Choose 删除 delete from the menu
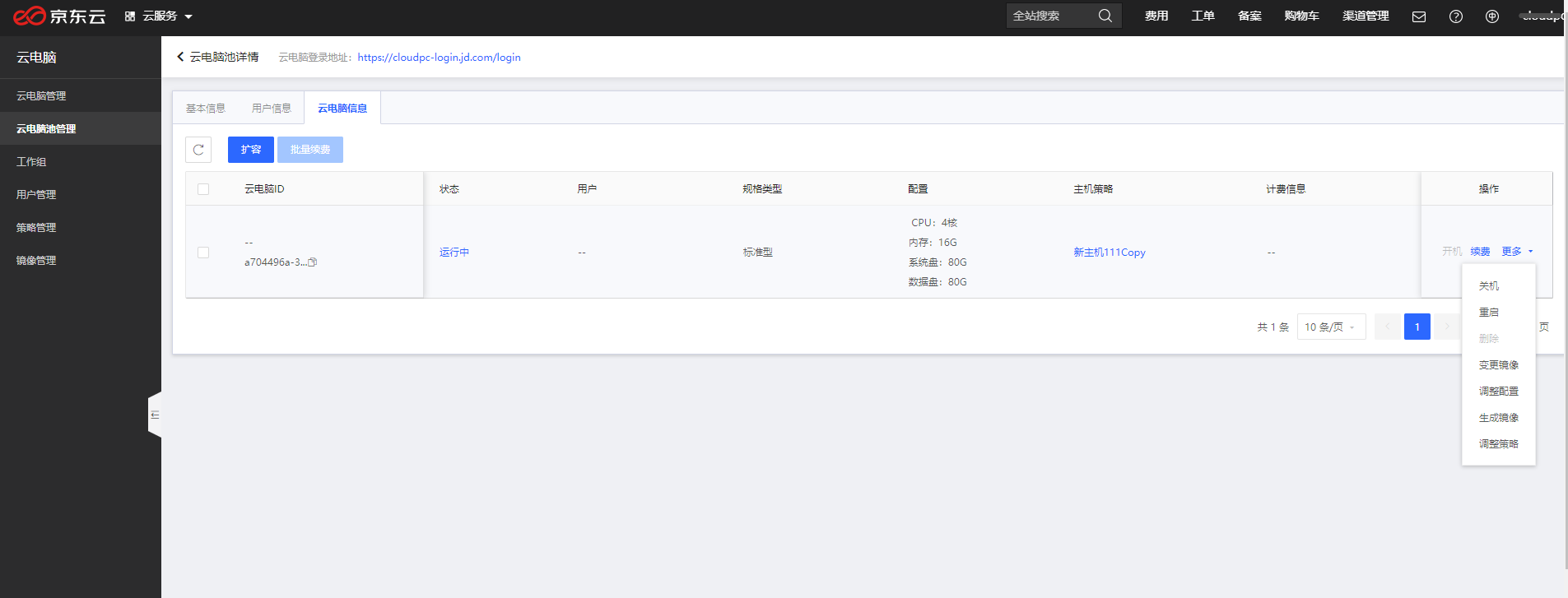Viewport: 1568px width, 598px height. point(1498,339)
